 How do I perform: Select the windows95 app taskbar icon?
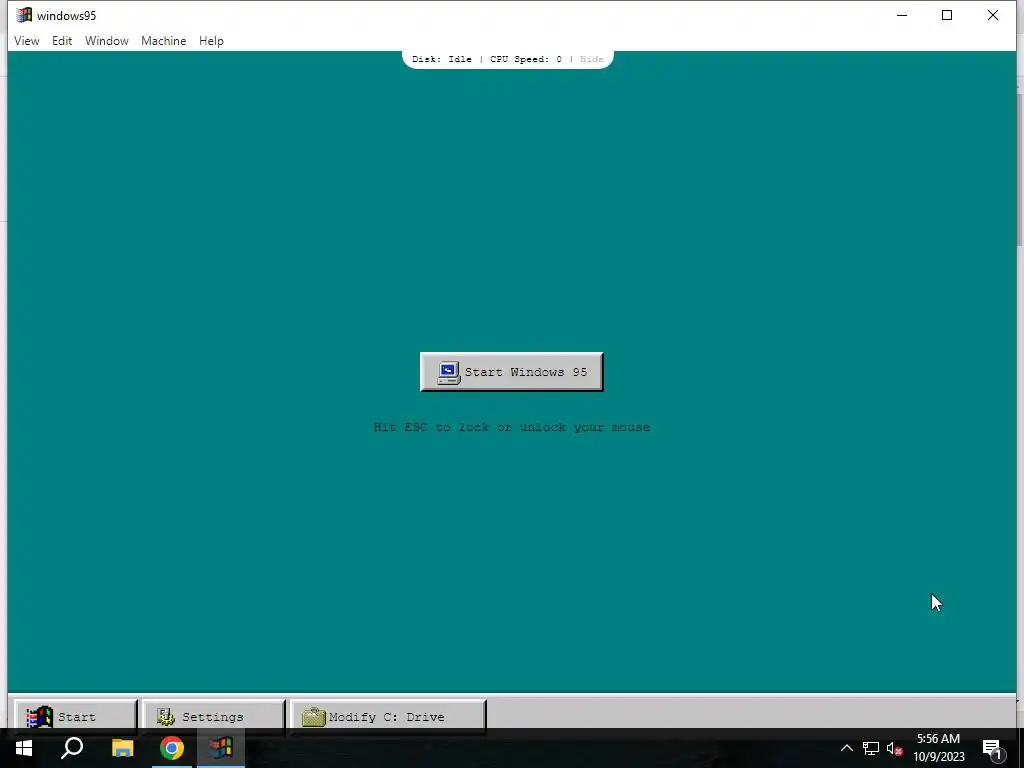[x=221, y=748]
